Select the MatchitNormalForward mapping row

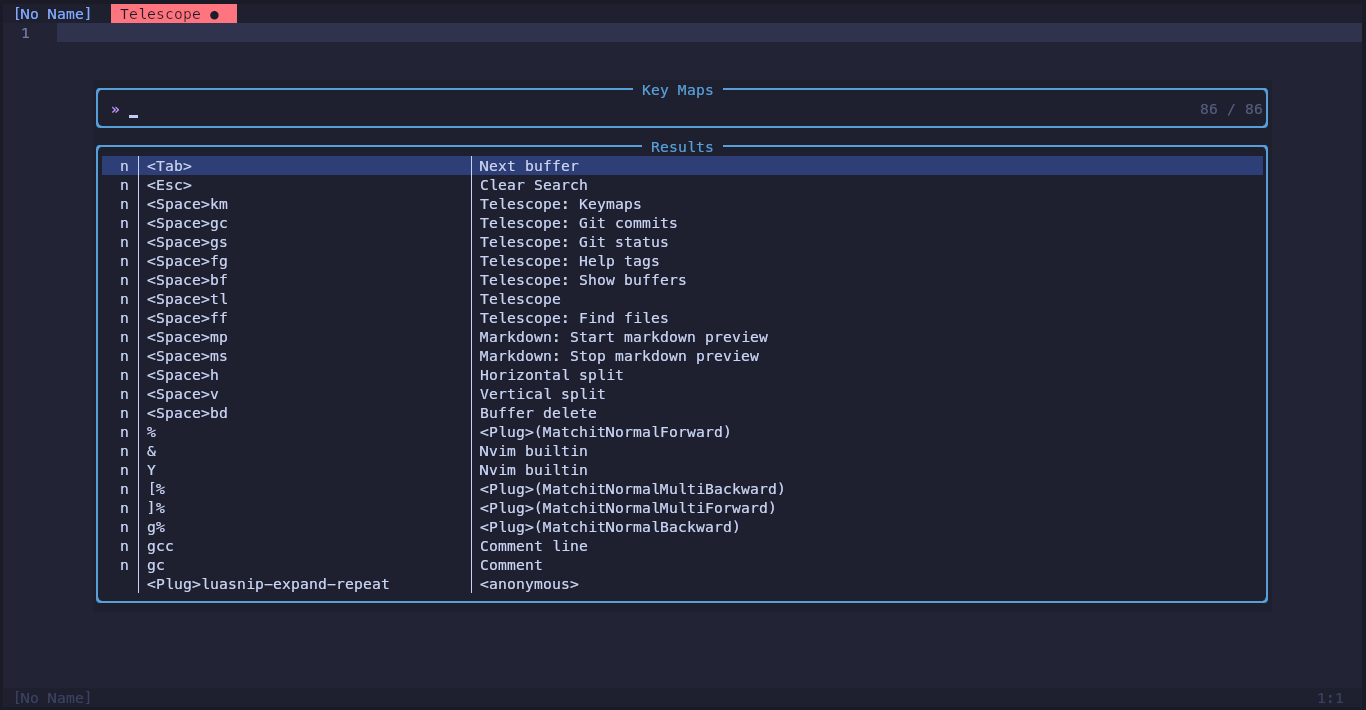click(x=682, y=432)
